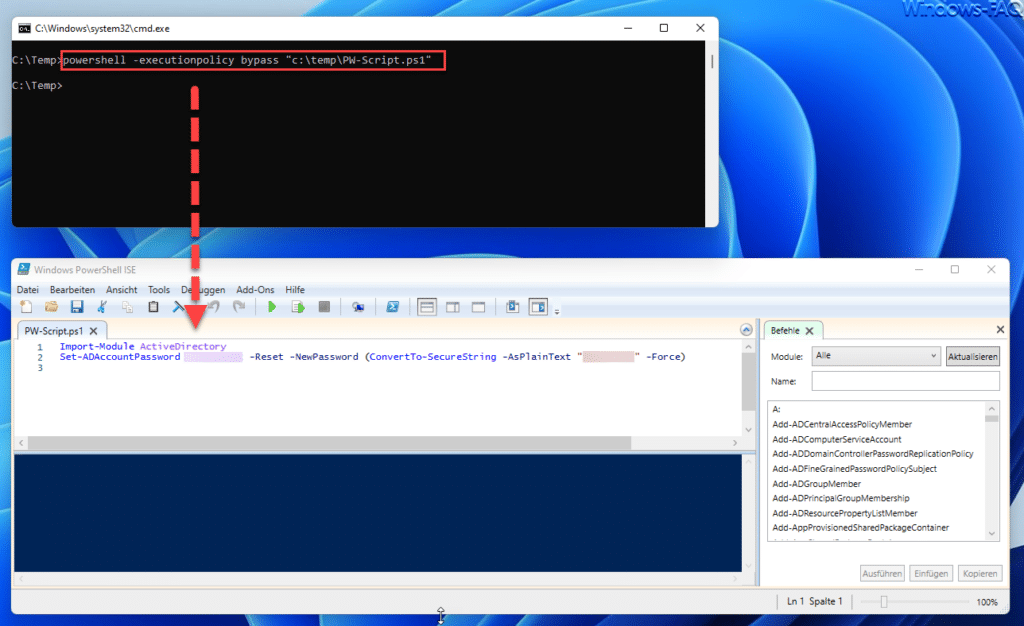Select Add-AppProvisionedSharedPackageContainer command
The width and height of the screenshot is (1024, 626).
click(x=860, y=527)
